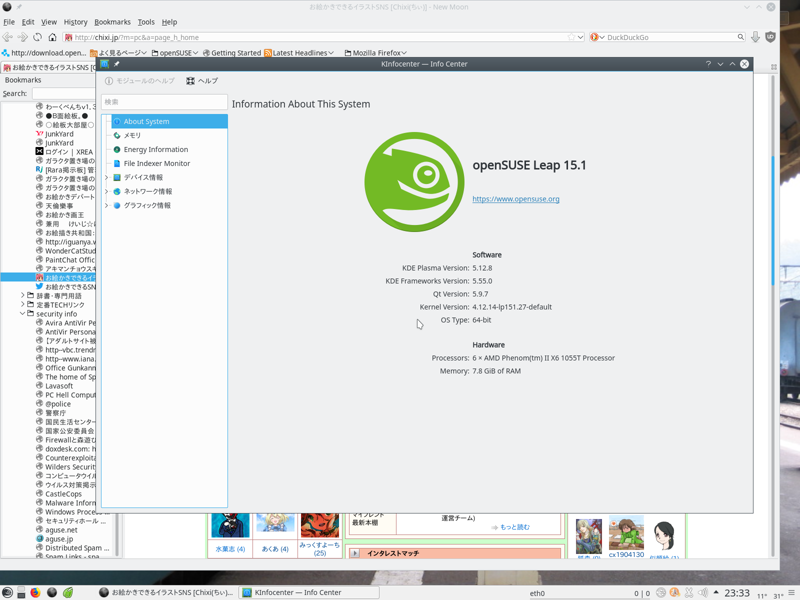Screen dimensions: 800x600
Task: Click the もっと読む link
Action: click(514, 527)
